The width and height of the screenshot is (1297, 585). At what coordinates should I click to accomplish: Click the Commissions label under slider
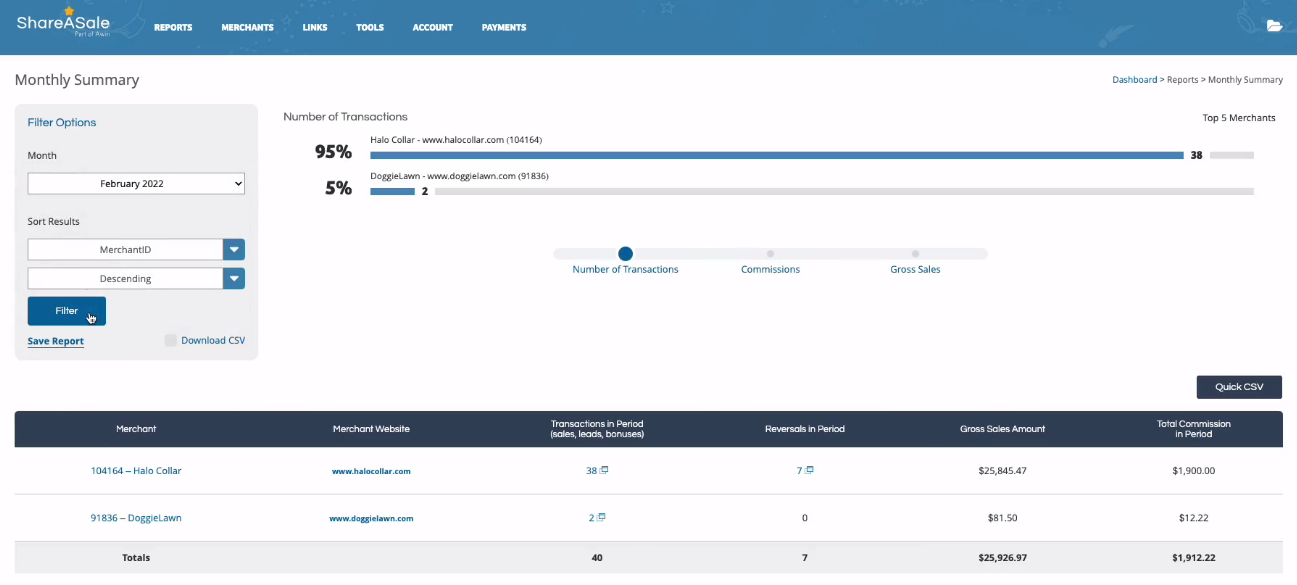pos(770,270)
